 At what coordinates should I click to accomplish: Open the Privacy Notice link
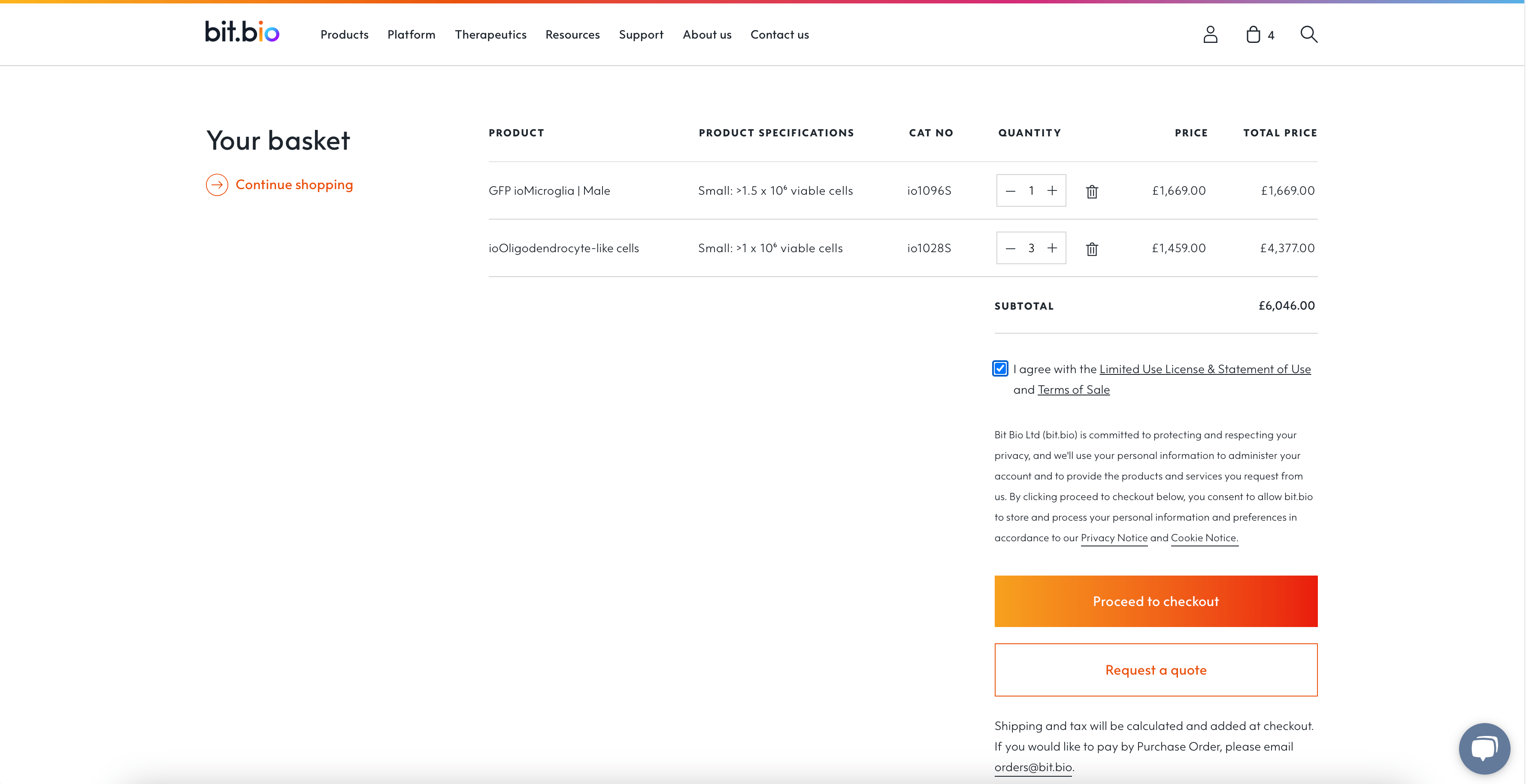coord(1114,537)
